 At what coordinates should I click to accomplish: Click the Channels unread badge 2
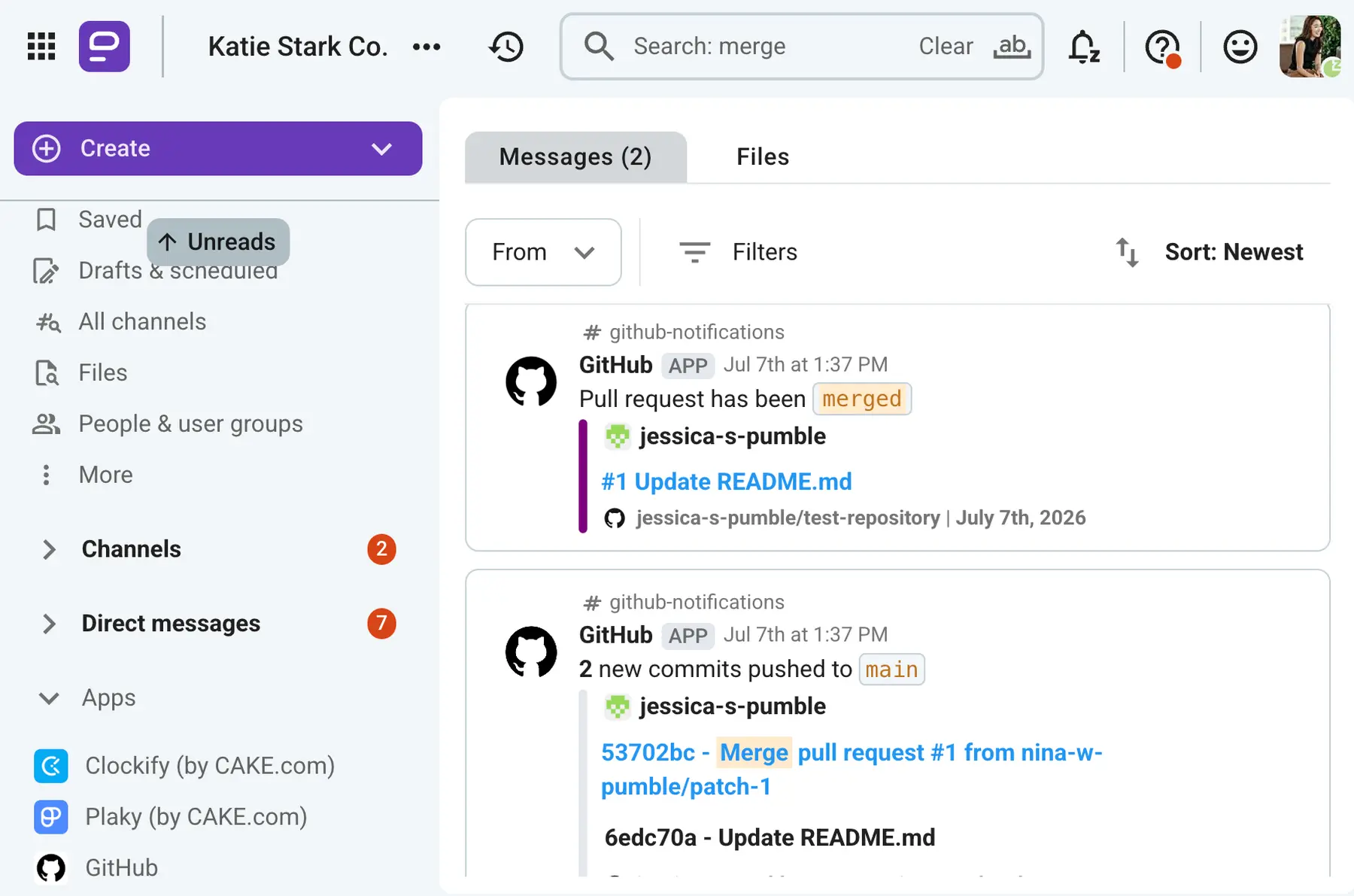pyautogui.click(x=381, y=549)
